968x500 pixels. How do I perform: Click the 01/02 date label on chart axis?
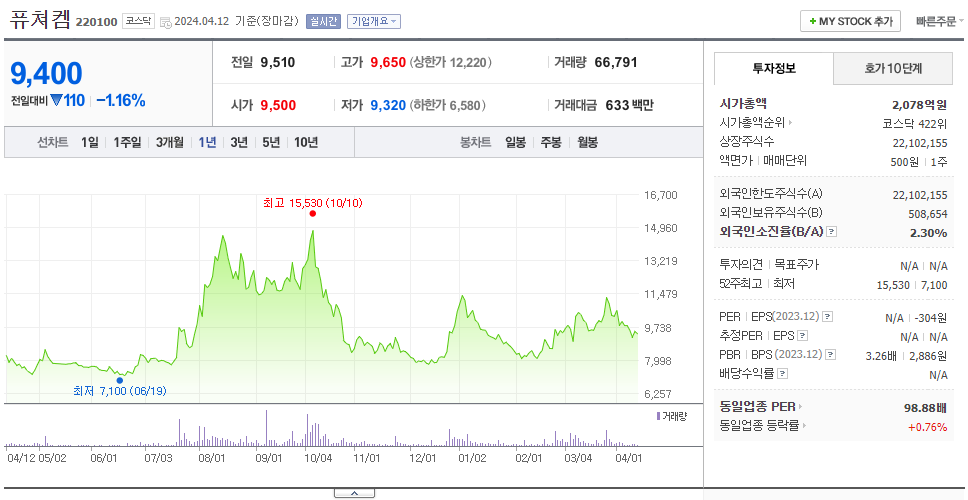click(x=473, y=459)
